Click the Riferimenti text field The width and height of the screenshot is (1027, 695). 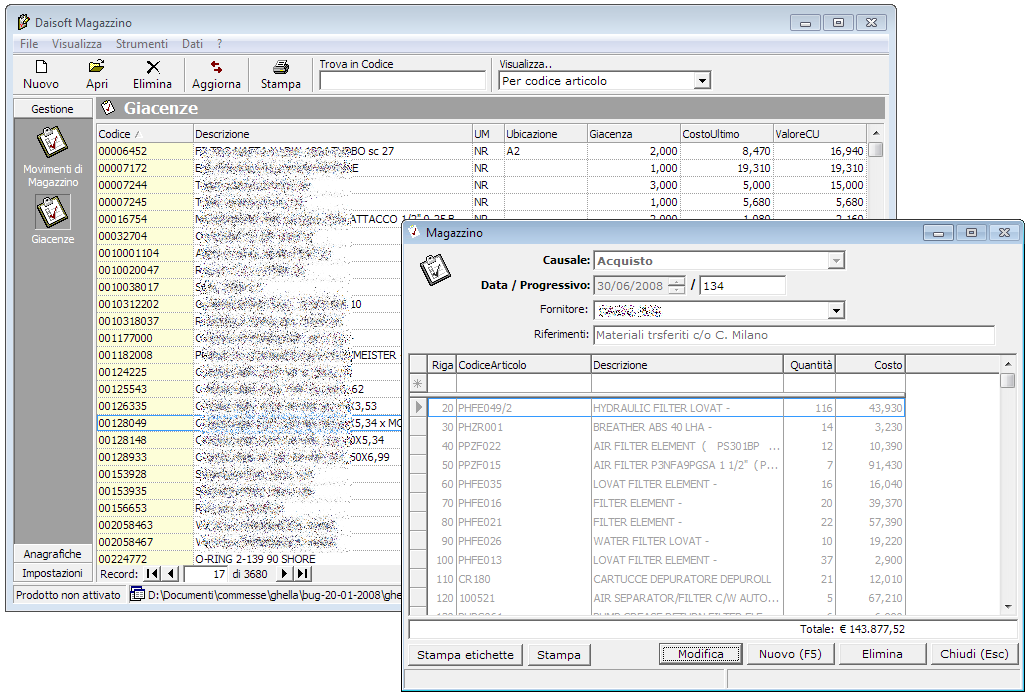pyautogui.click(x=794, y=335)
